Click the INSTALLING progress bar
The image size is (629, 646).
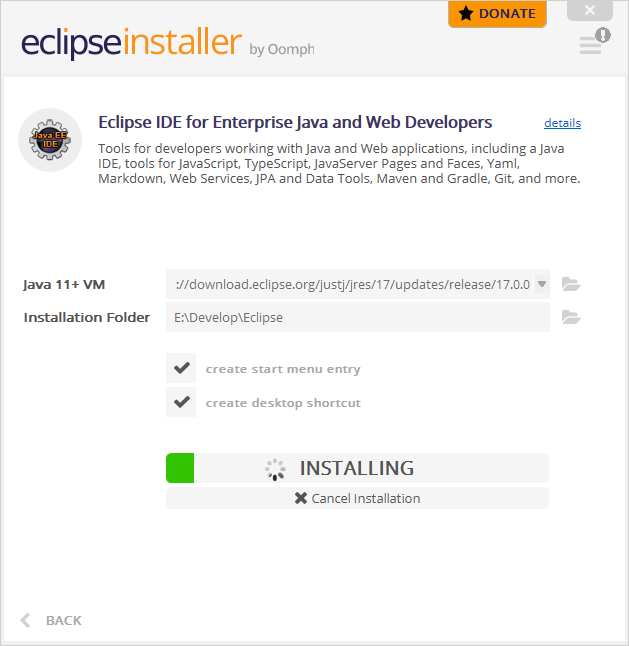coord(358,468)
